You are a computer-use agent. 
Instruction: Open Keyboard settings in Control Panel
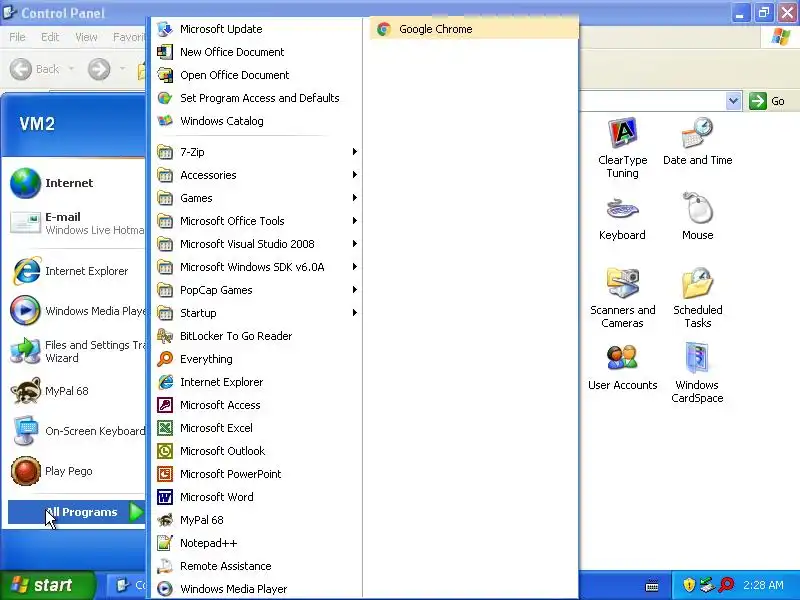tap(622, 217)
